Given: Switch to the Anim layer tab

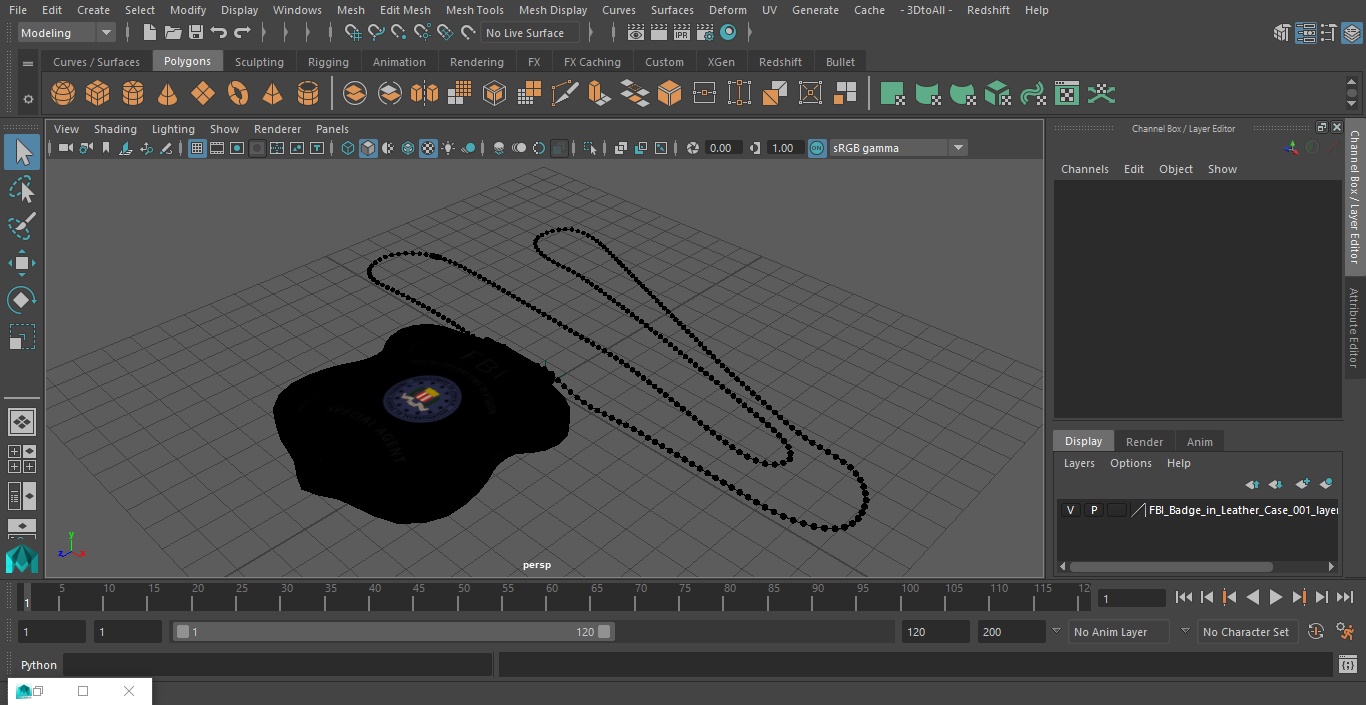Looking at the screenshot, I should (x=1199, y=442).
